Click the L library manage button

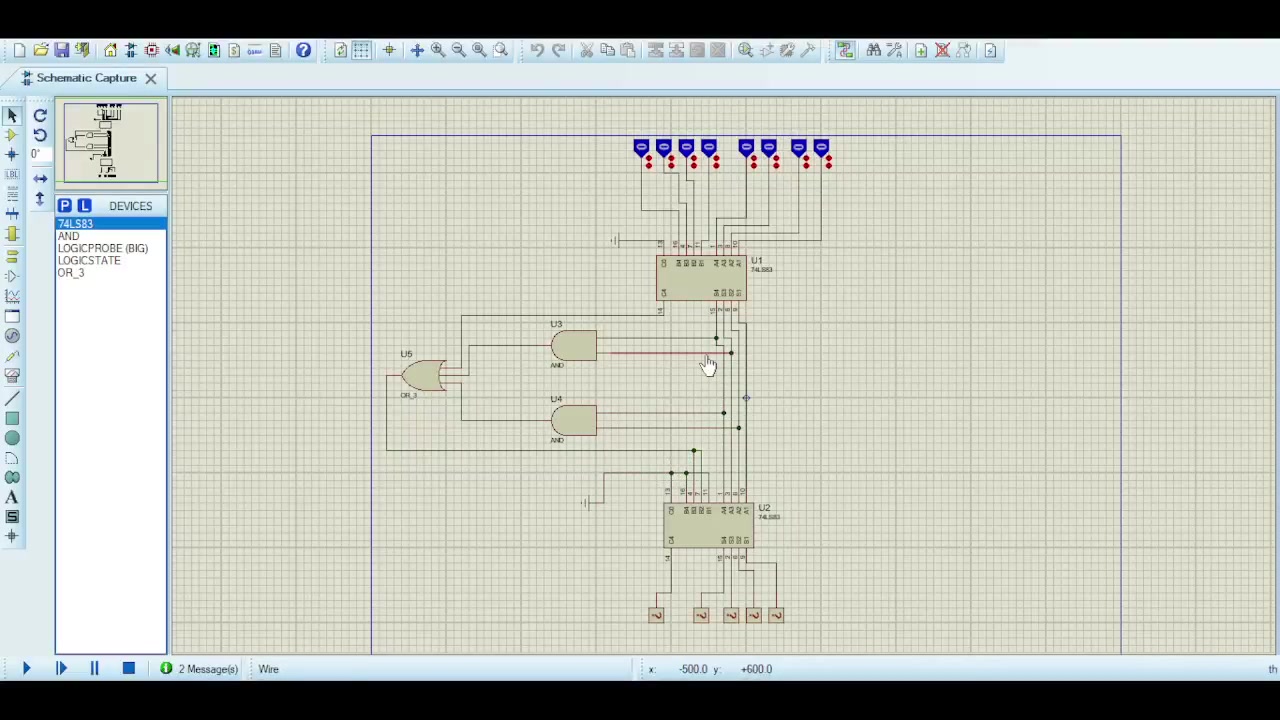tap(84, 205)
